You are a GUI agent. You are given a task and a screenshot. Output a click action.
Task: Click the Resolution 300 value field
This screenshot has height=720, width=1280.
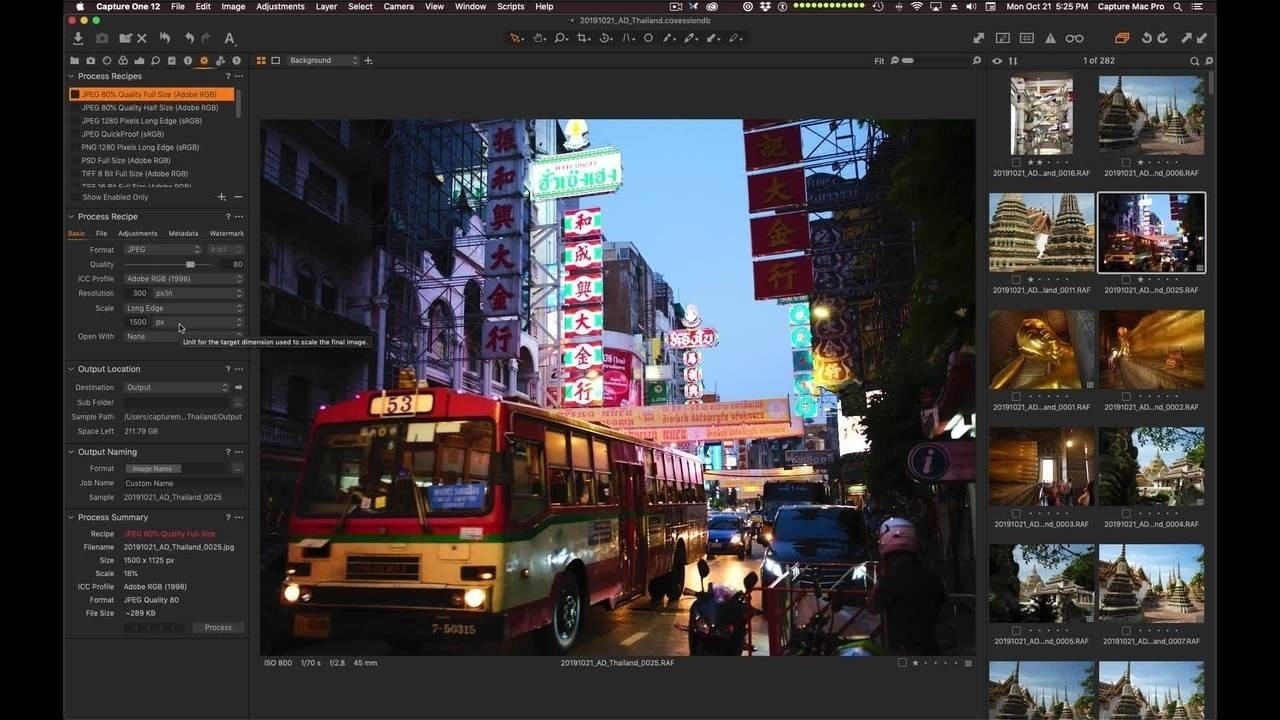pyautogui.click(x=138, y=293)
